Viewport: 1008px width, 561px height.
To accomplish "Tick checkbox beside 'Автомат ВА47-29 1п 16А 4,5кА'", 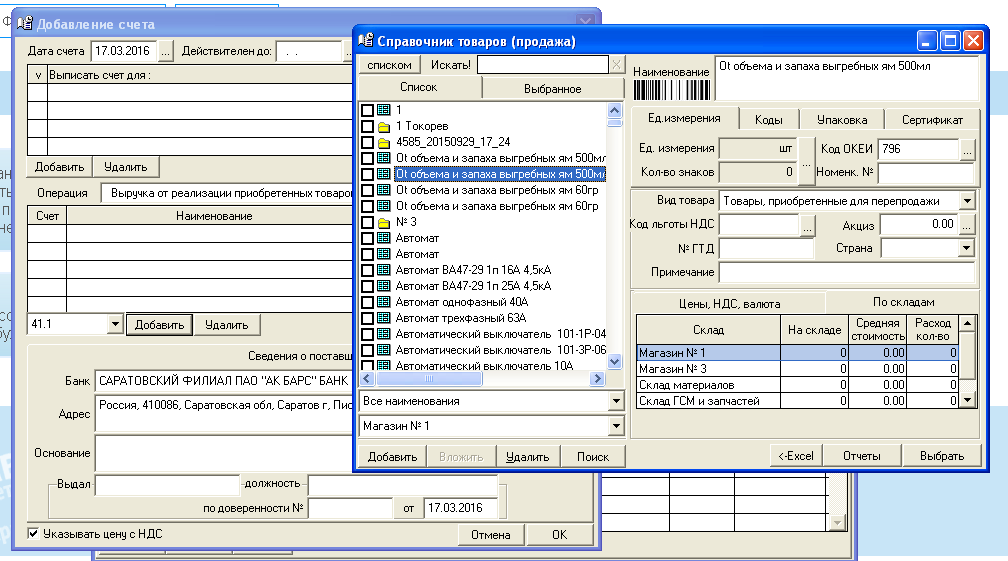I will [367, 270].
